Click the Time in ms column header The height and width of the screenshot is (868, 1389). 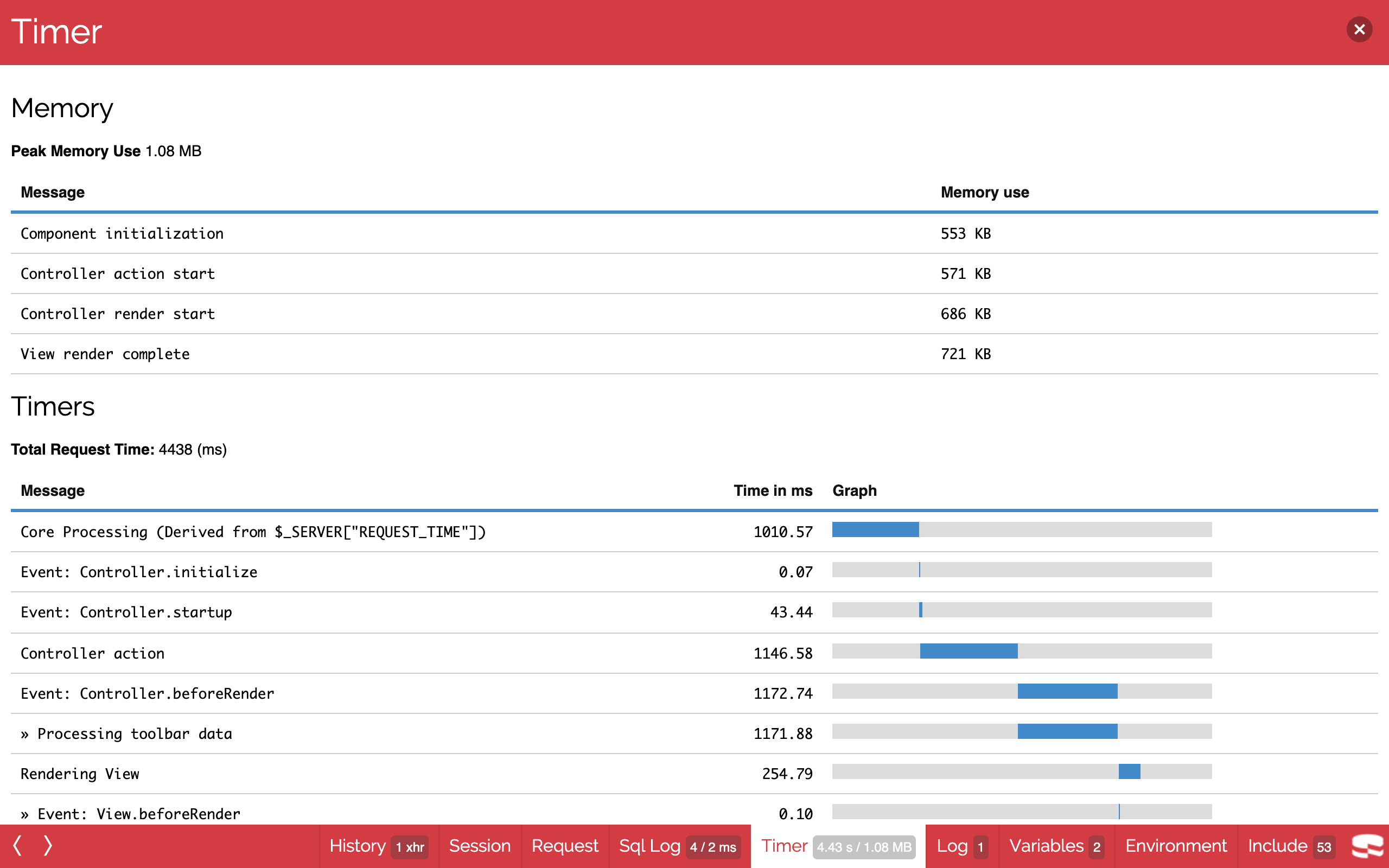pyautogui.click(x=773, y=491)
